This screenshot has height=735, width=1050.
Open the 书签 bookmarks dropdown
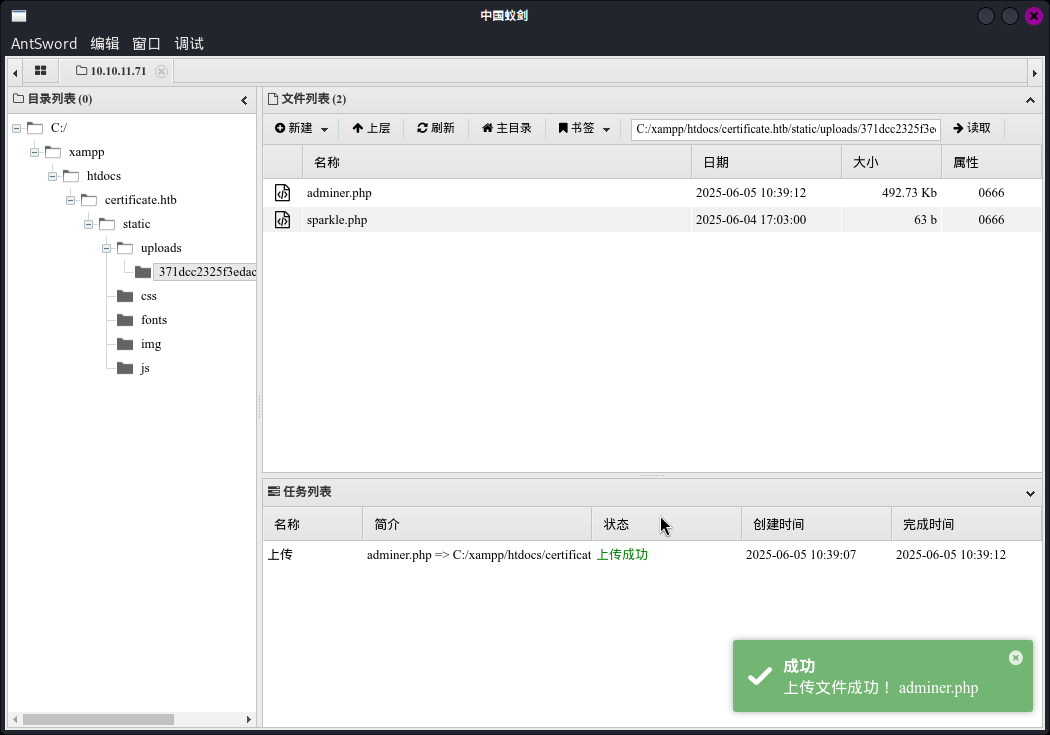(584, 128)
